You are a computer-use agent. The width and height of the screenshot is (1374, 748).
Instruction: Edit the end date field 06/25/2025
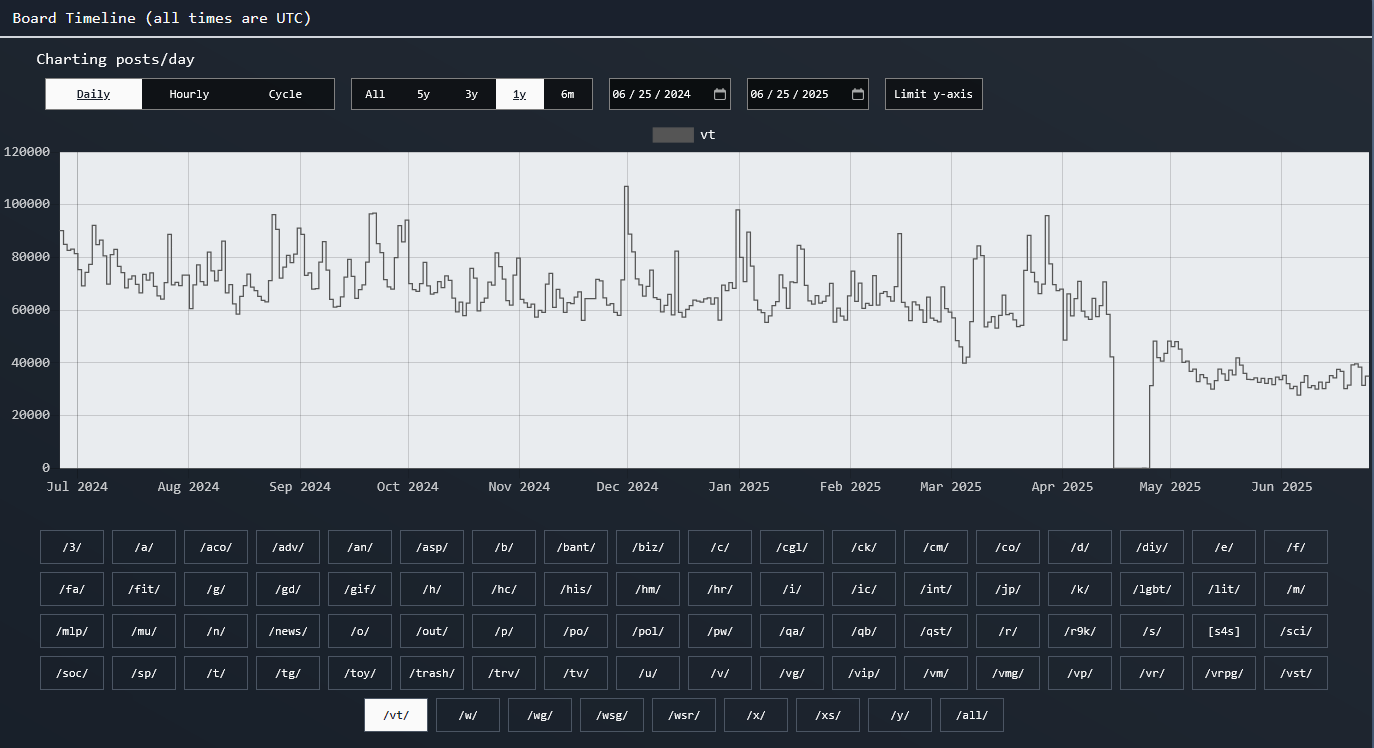click(x=808, y=94)
